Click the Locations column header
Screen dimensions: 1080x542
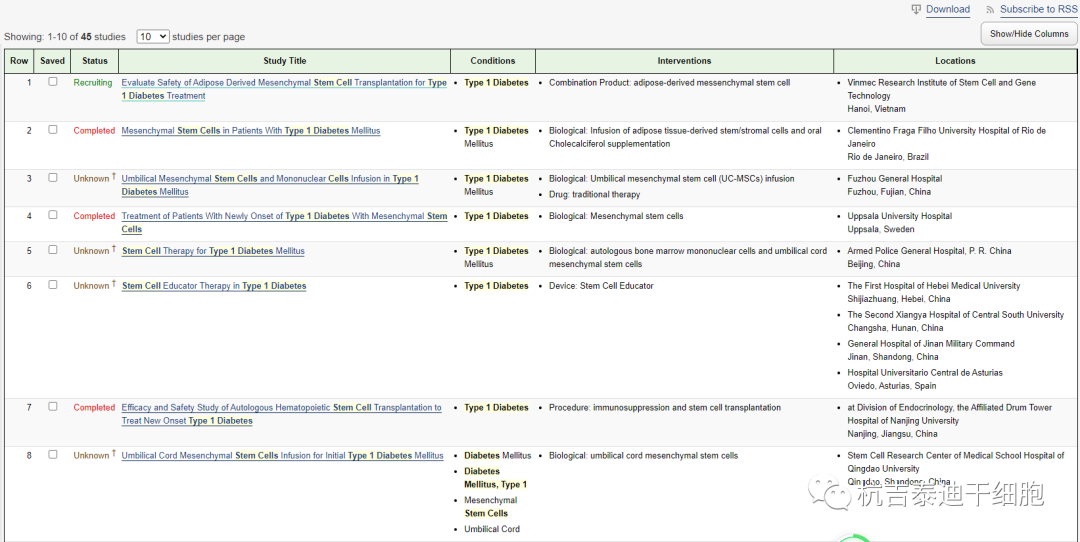pyautogui.click(x=955, y=61)
